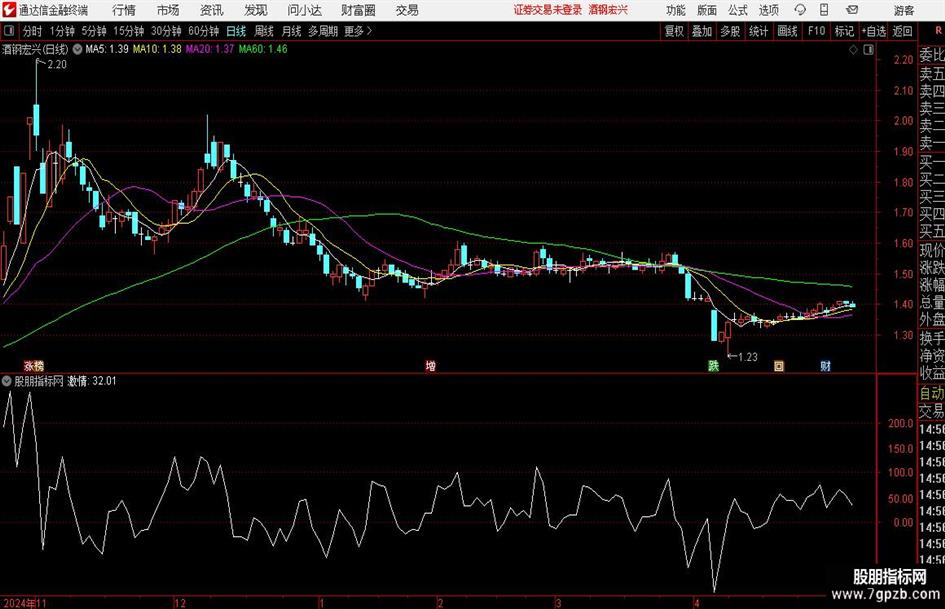Open the mobile phone icon

(x=824, y=10)
